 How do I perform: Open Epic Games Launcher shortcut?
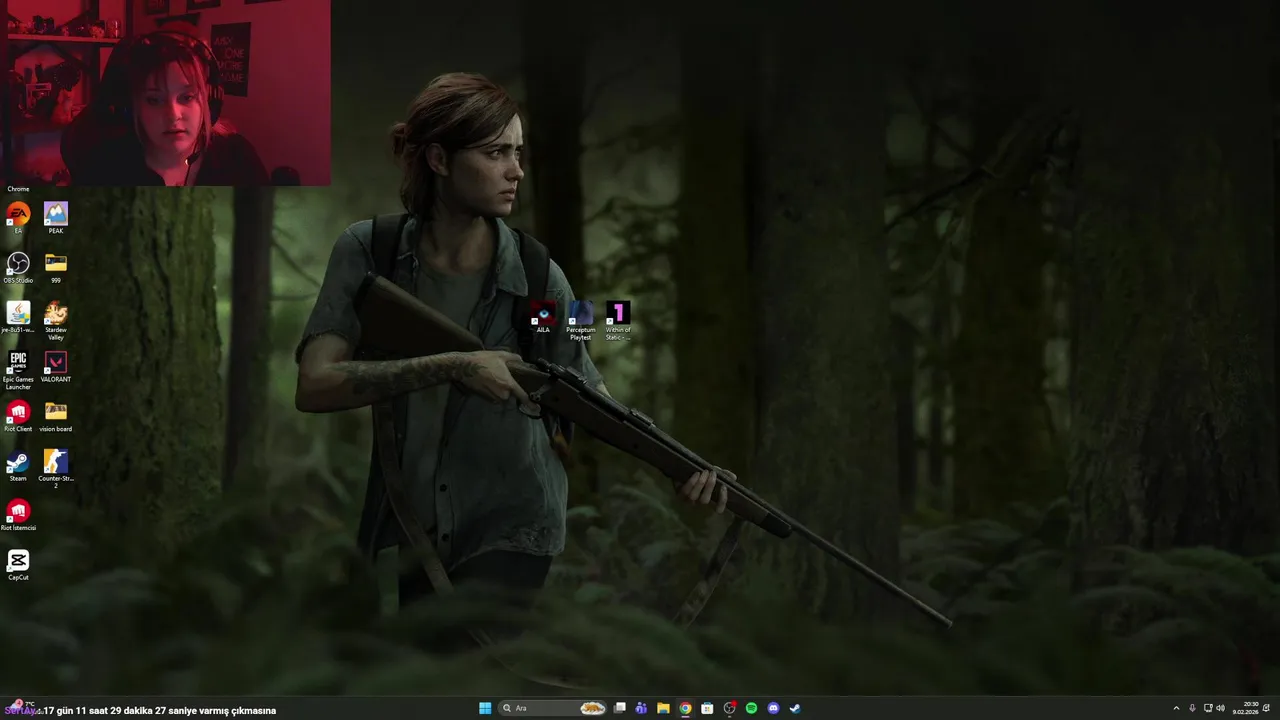(18, 370)
